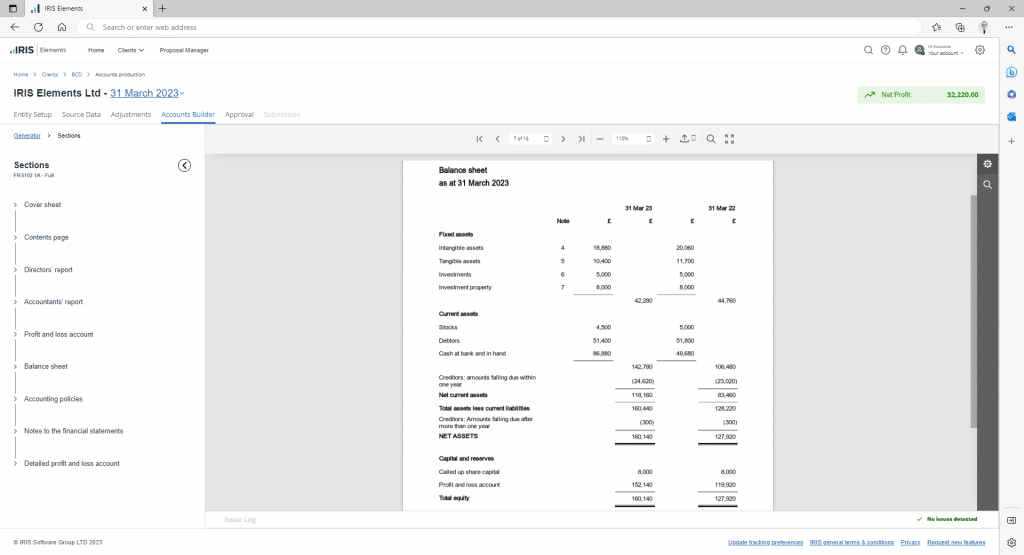Open the IRIS header search icon
The image size is (1024, 555).
(x=868, y=50)
